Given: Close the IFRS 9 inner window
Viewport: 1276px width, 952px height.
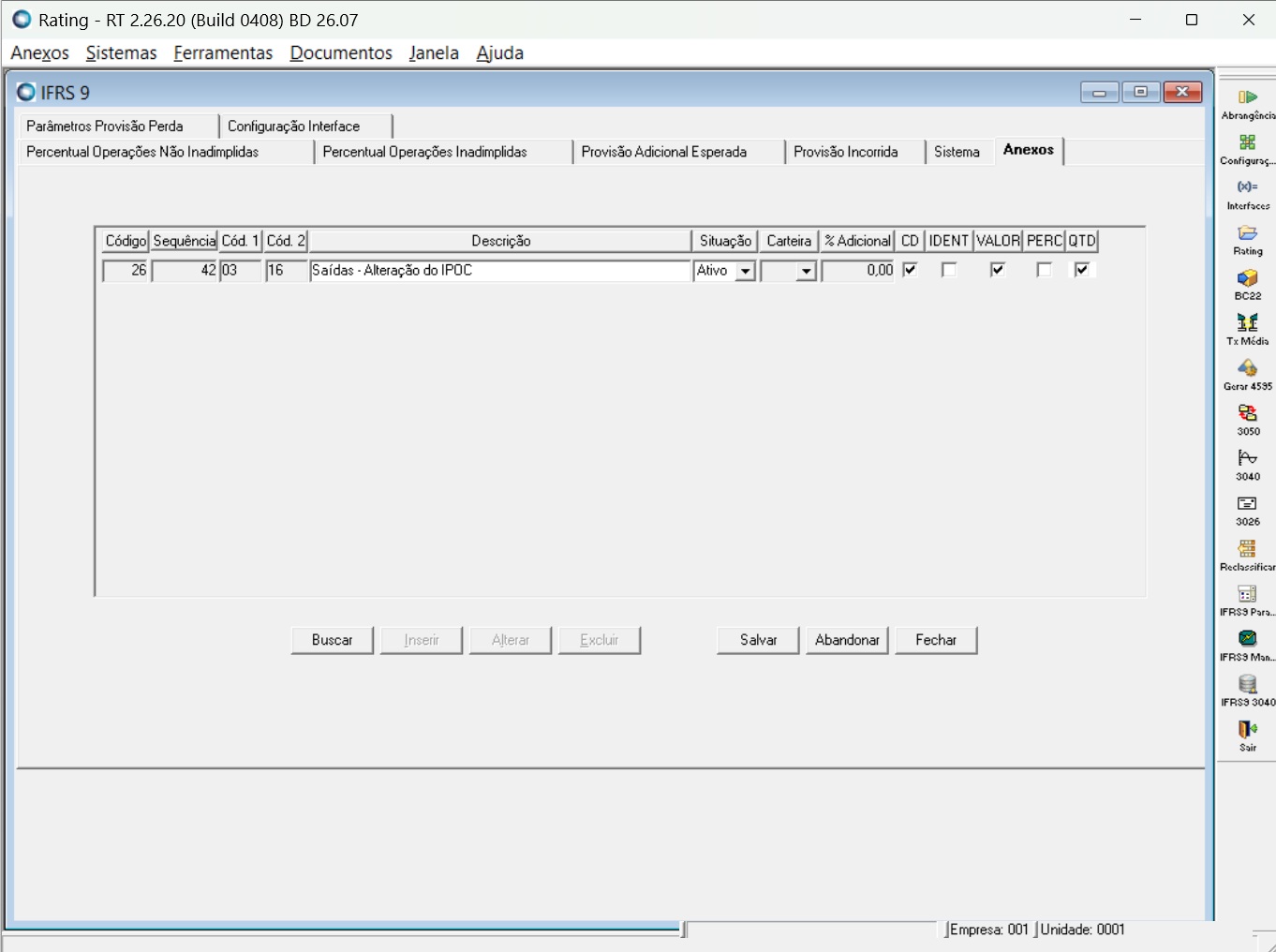Looking at the screenshot, I should coord(1182,92).
